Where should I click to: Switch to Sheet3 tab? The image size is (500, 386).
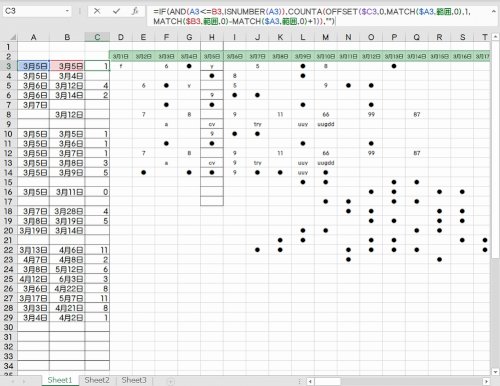[134, 380]
